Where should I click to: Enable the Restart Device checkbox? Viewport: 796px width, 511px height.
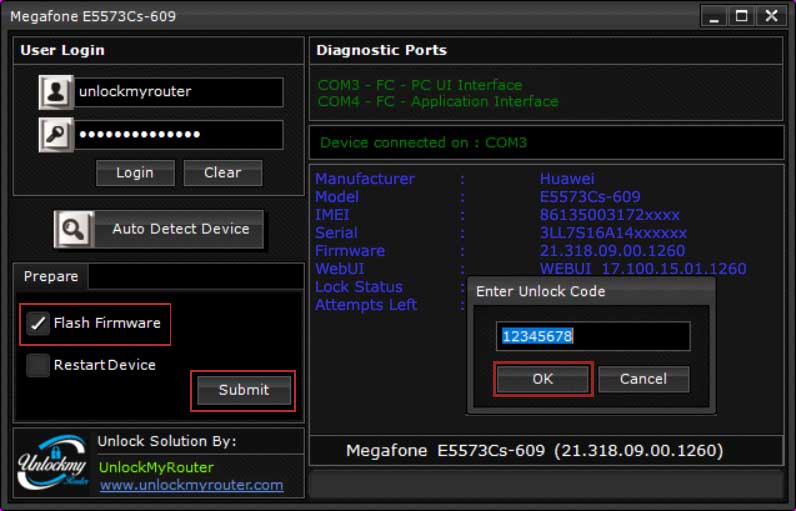click(x=38, y=365)
